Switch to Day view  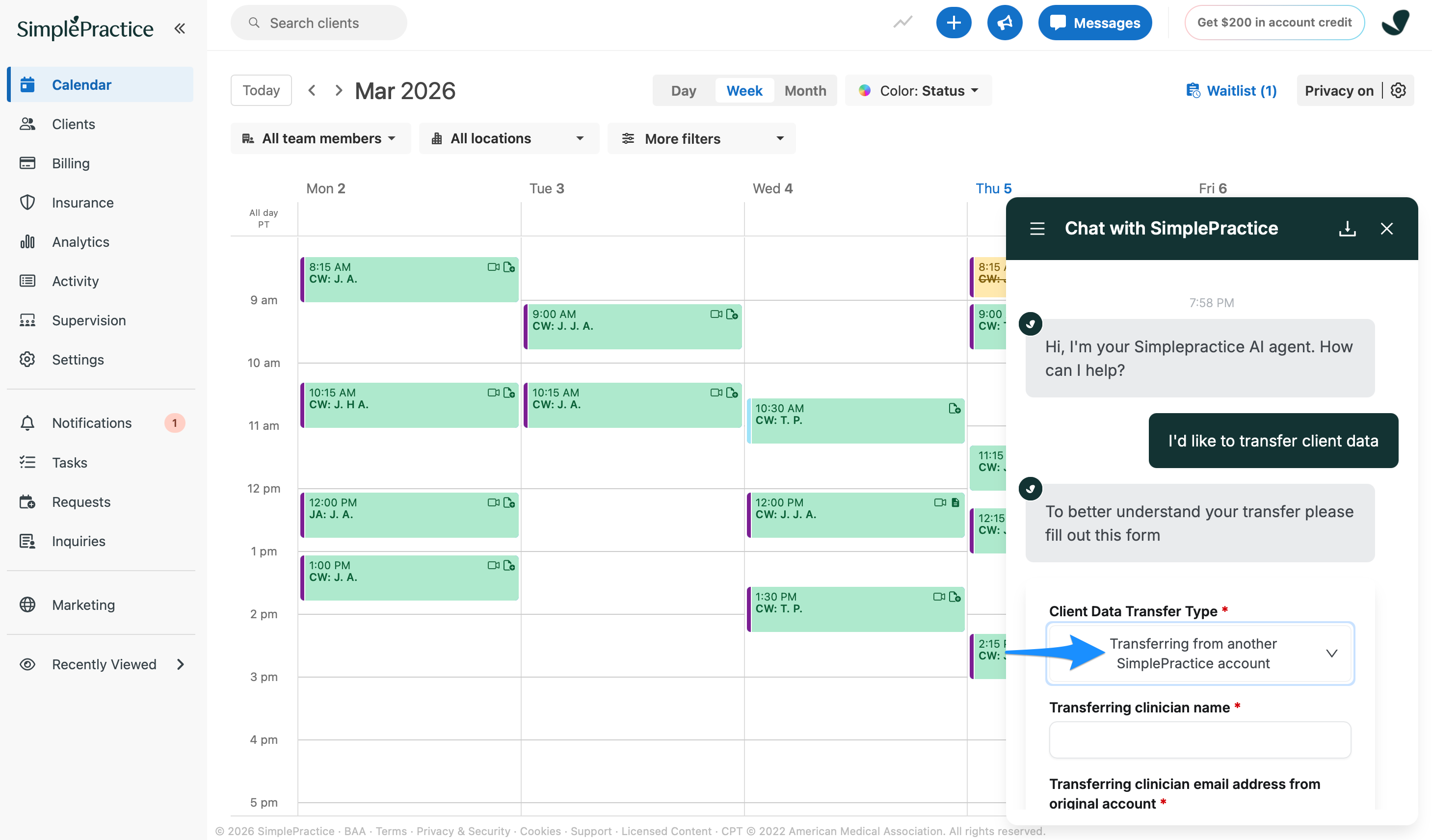[x=684, y=90]
